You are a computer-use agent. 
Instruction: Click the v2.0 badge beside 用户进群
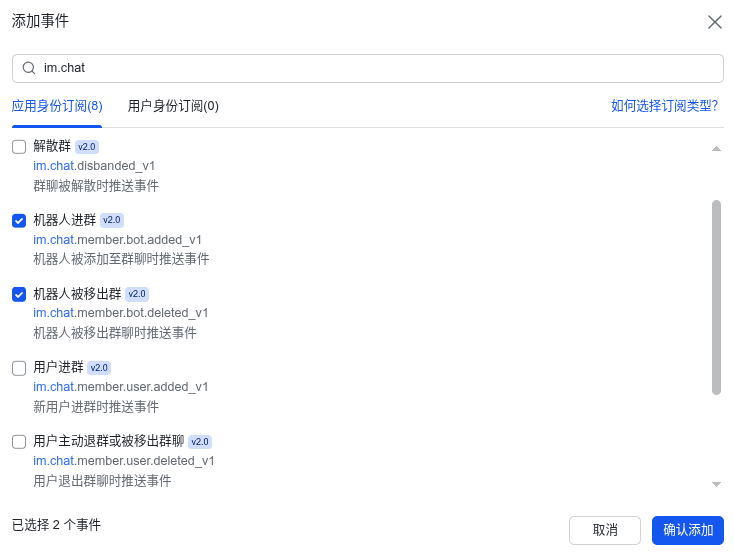click(x=99, y=368)
